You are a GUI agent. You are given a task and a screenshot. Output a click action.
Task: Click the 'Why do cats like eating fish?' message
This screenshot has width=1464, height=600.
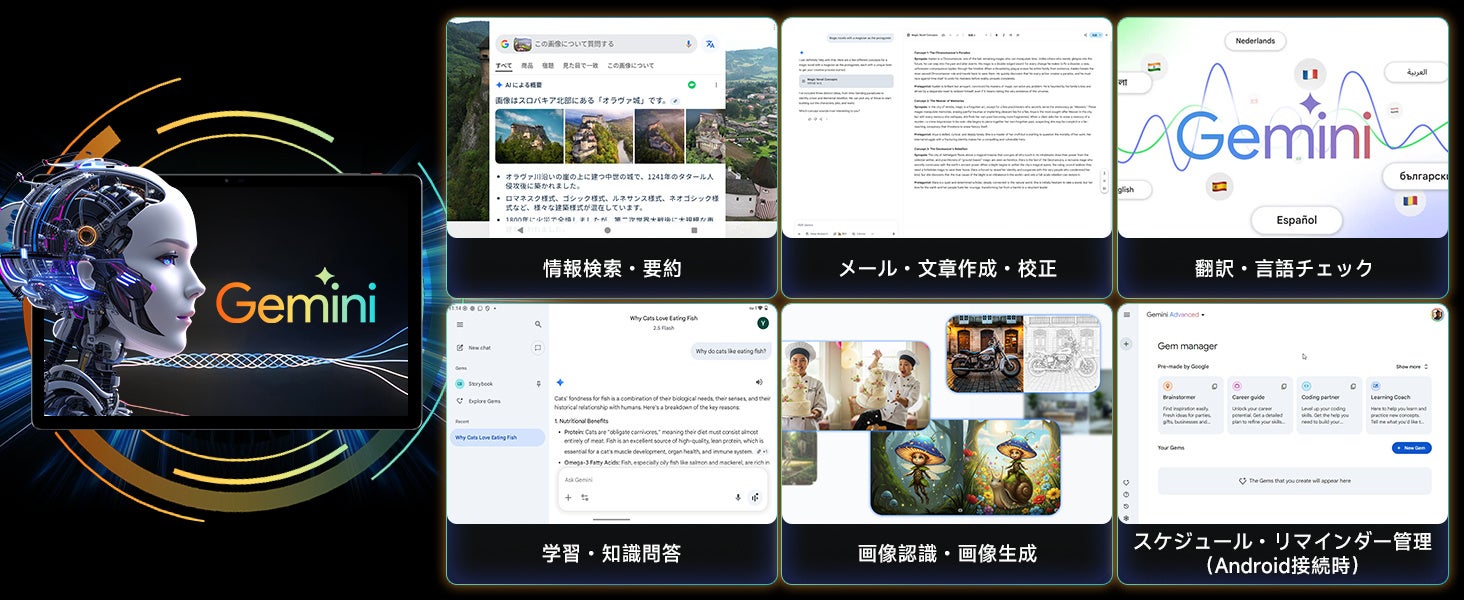[x=731, y=352]
